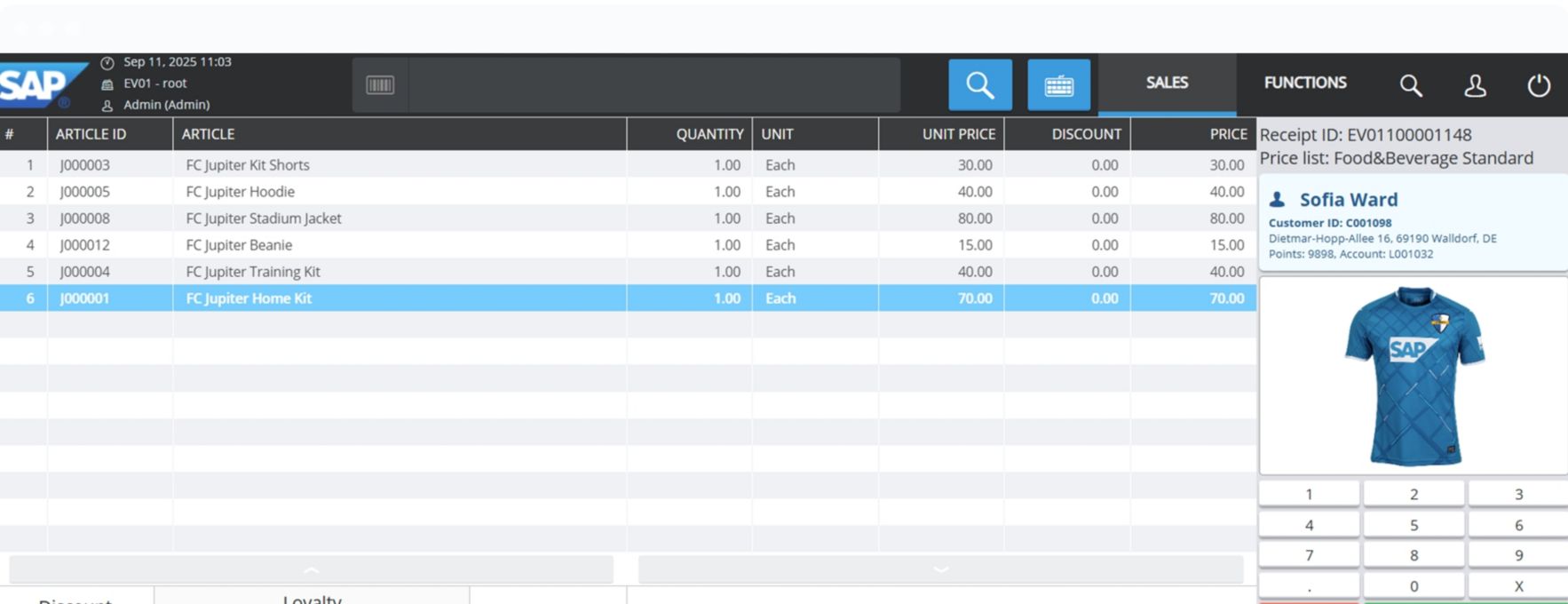
Task: Click the customer icon beside Sofia Ward
Action: coord(1277,200)
